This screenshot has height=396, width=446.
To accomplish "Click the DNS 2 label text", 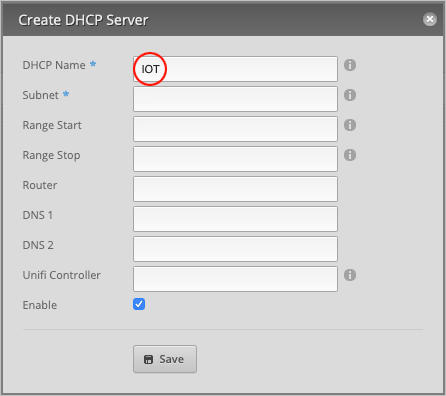I will pos(38,245).
